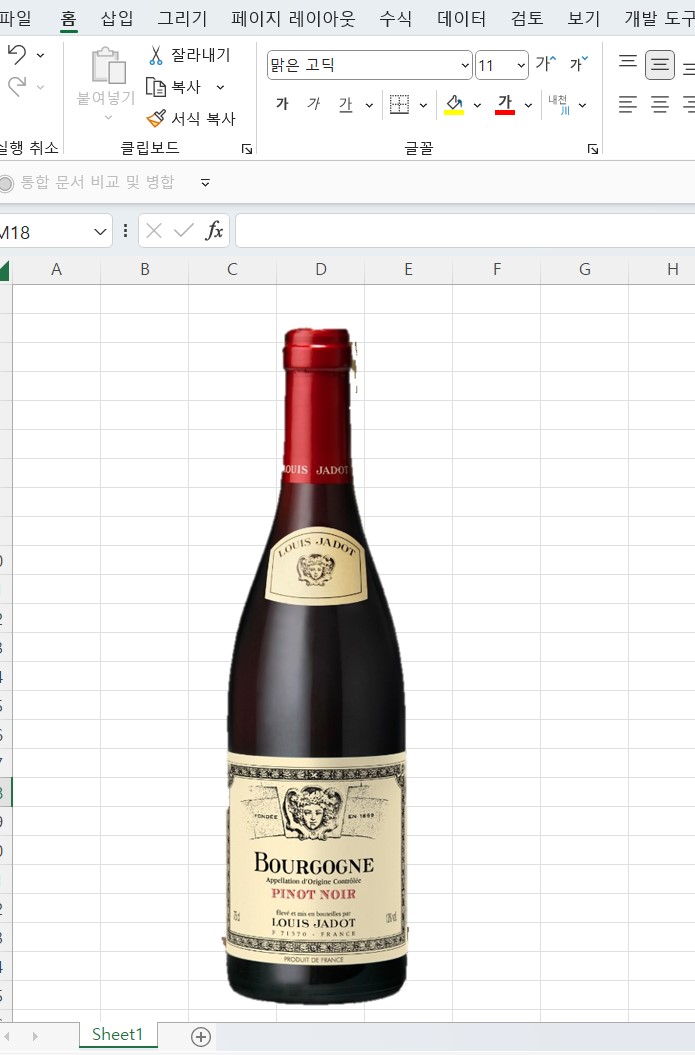The image size is (695, 1055).
Task: Click align left icon
Action: pyautogui.click(x=628, y=104)
